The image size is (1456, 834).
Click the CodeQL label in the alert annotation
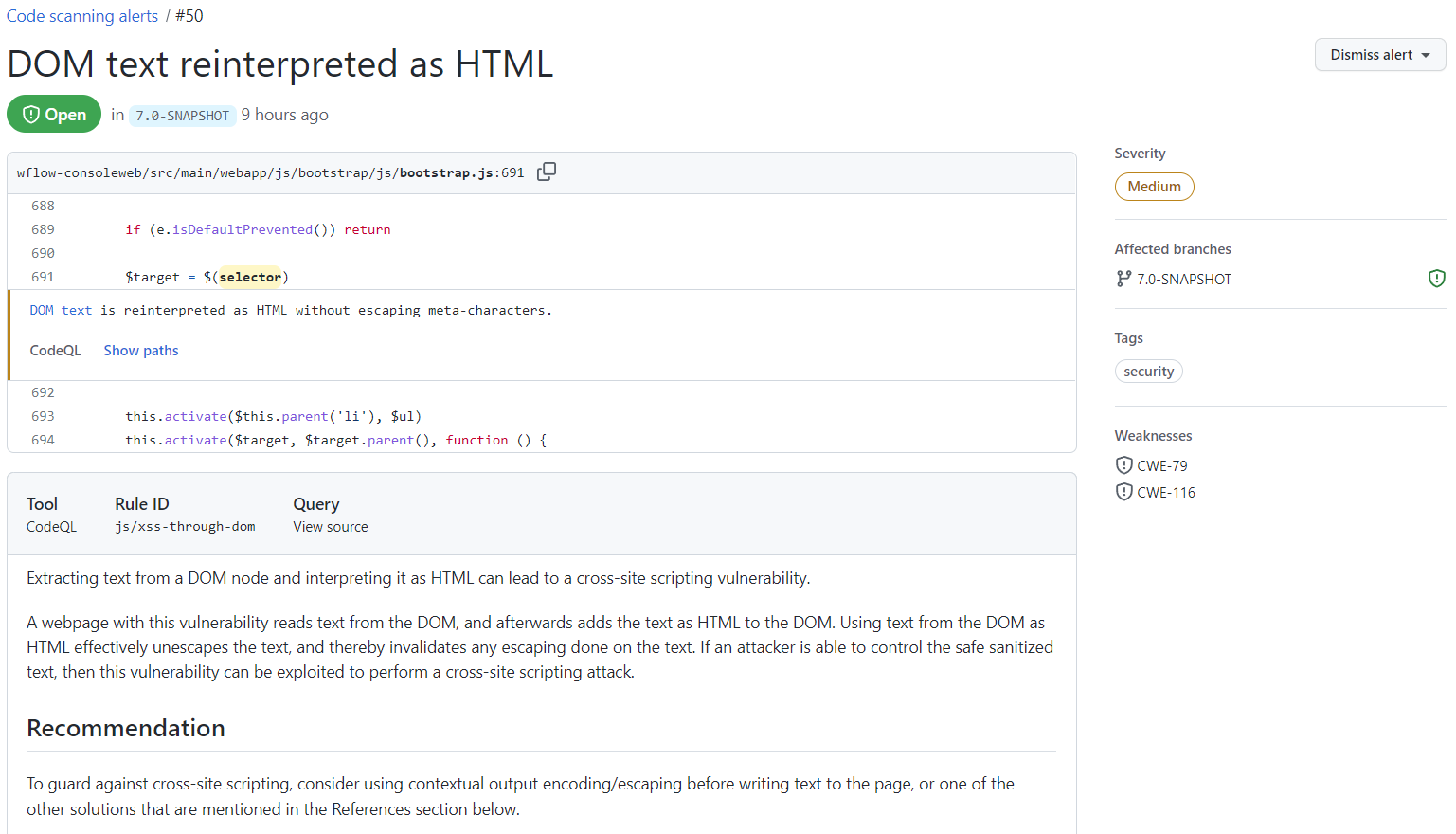tap(55, 350)
